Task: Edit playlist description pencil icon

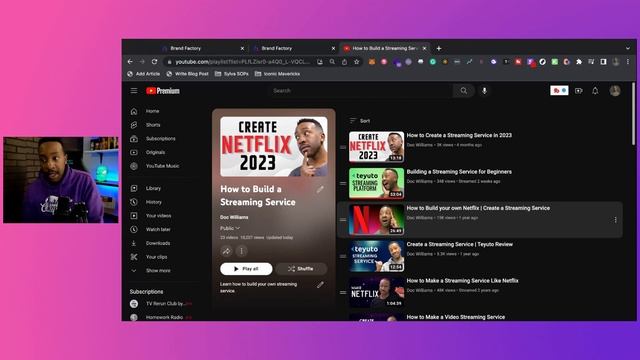Action: pos(320,285)
